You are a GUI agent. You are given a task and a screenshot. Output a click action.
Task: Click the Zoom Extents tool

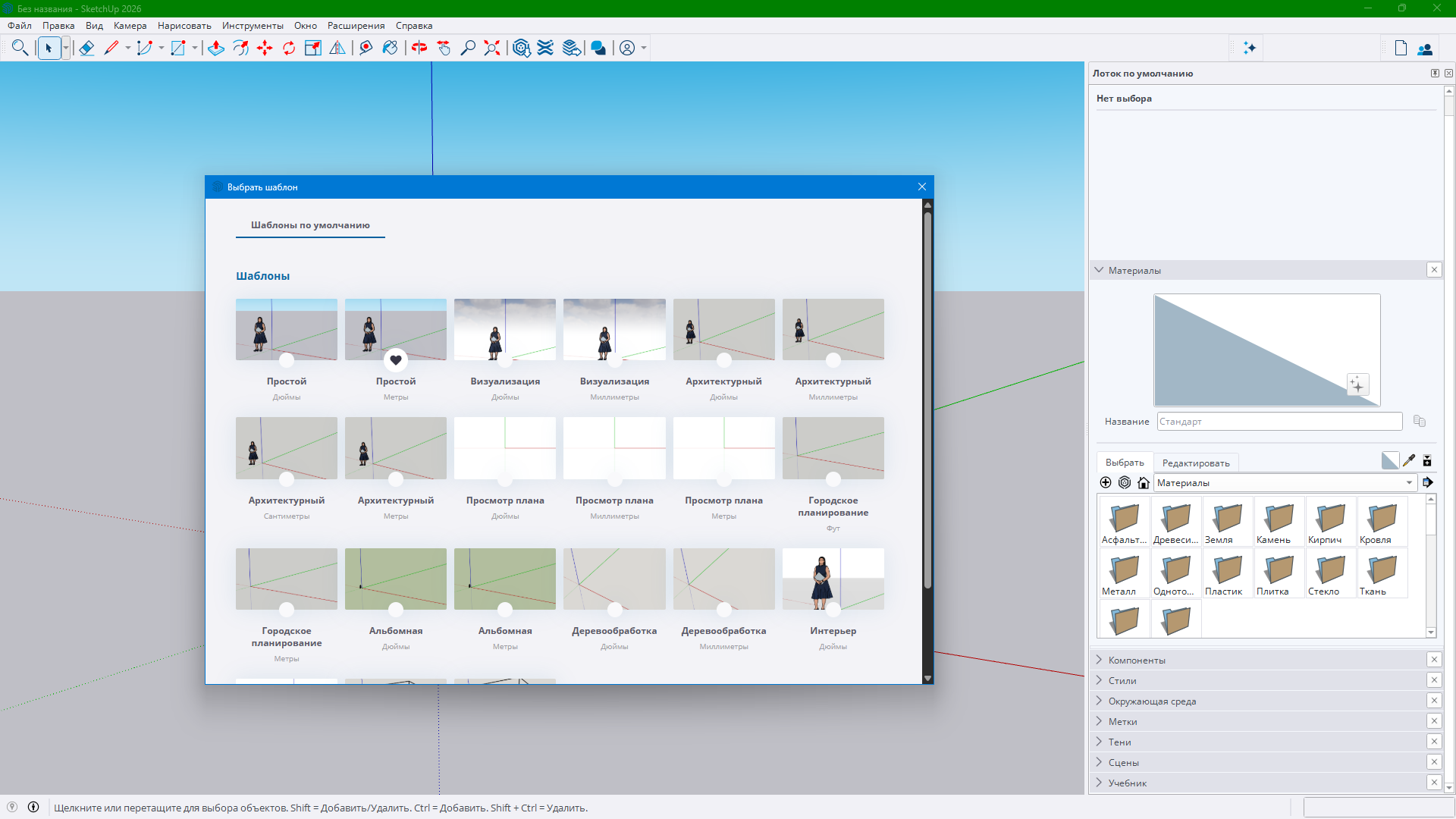pos(492,49)
